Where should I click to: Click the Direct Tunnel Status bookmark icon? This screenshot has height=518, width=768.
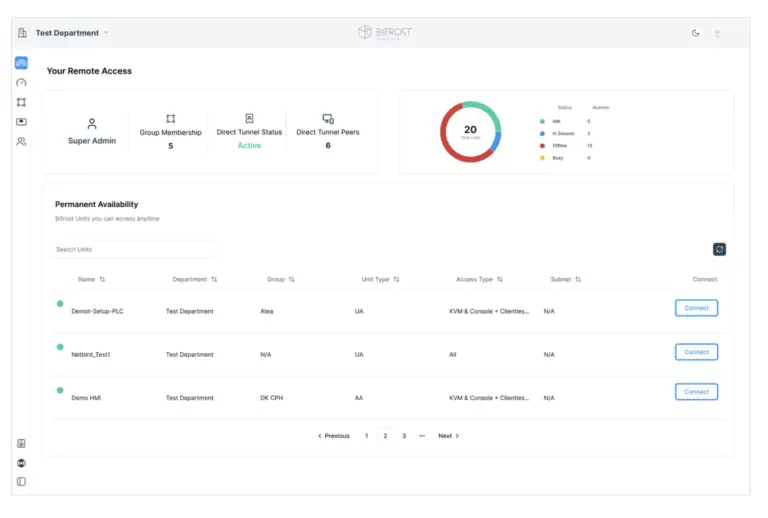(249, 118)
